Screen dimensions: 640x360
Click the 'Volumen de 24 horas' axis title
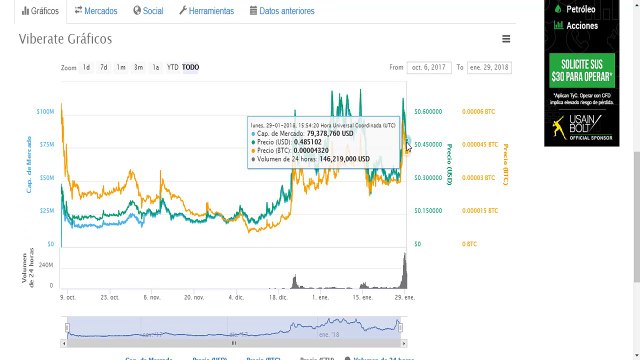click(x=28, y=268)
